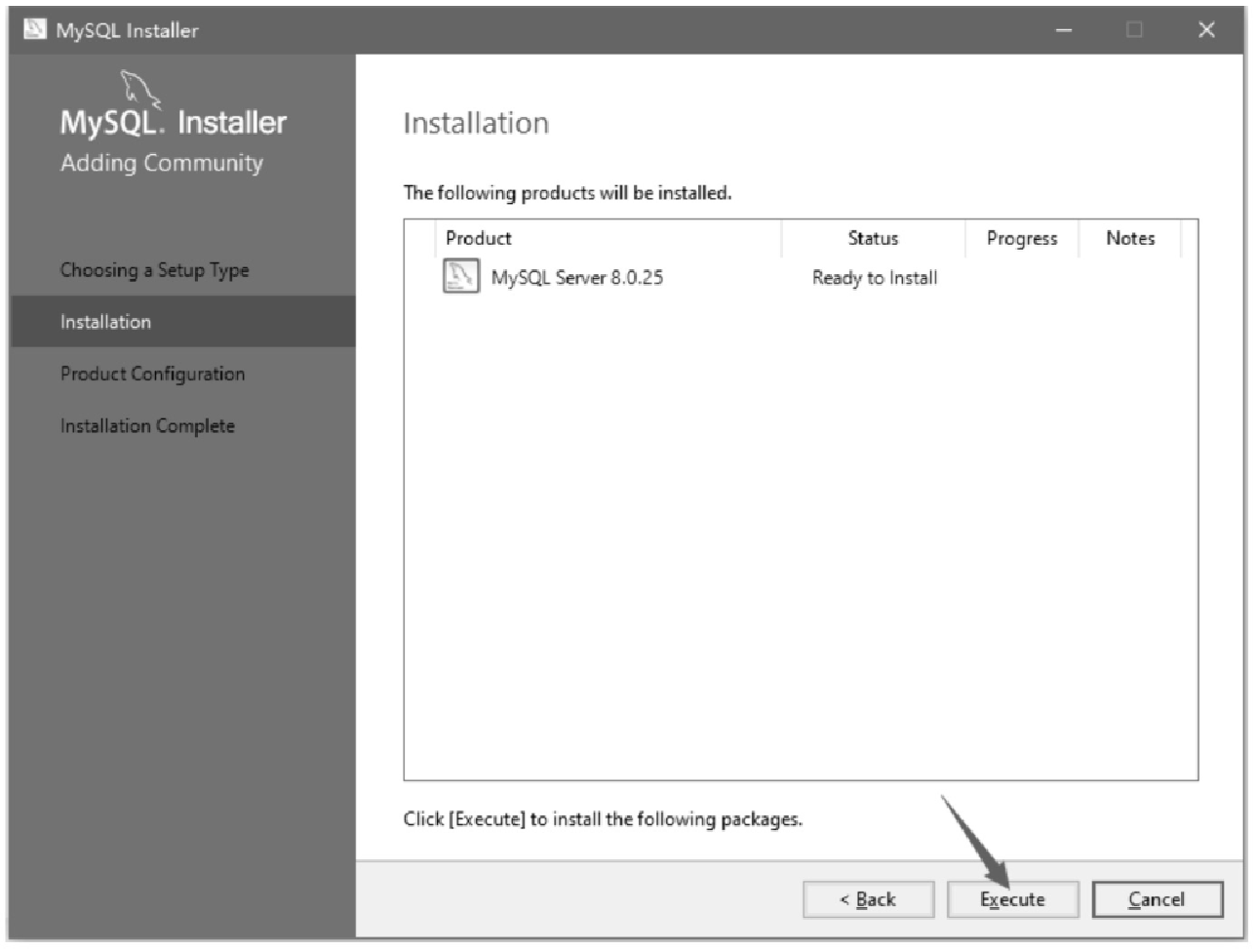Click 'The following products will be installed.' text
1258x952 pixels.
pos(568,193)
